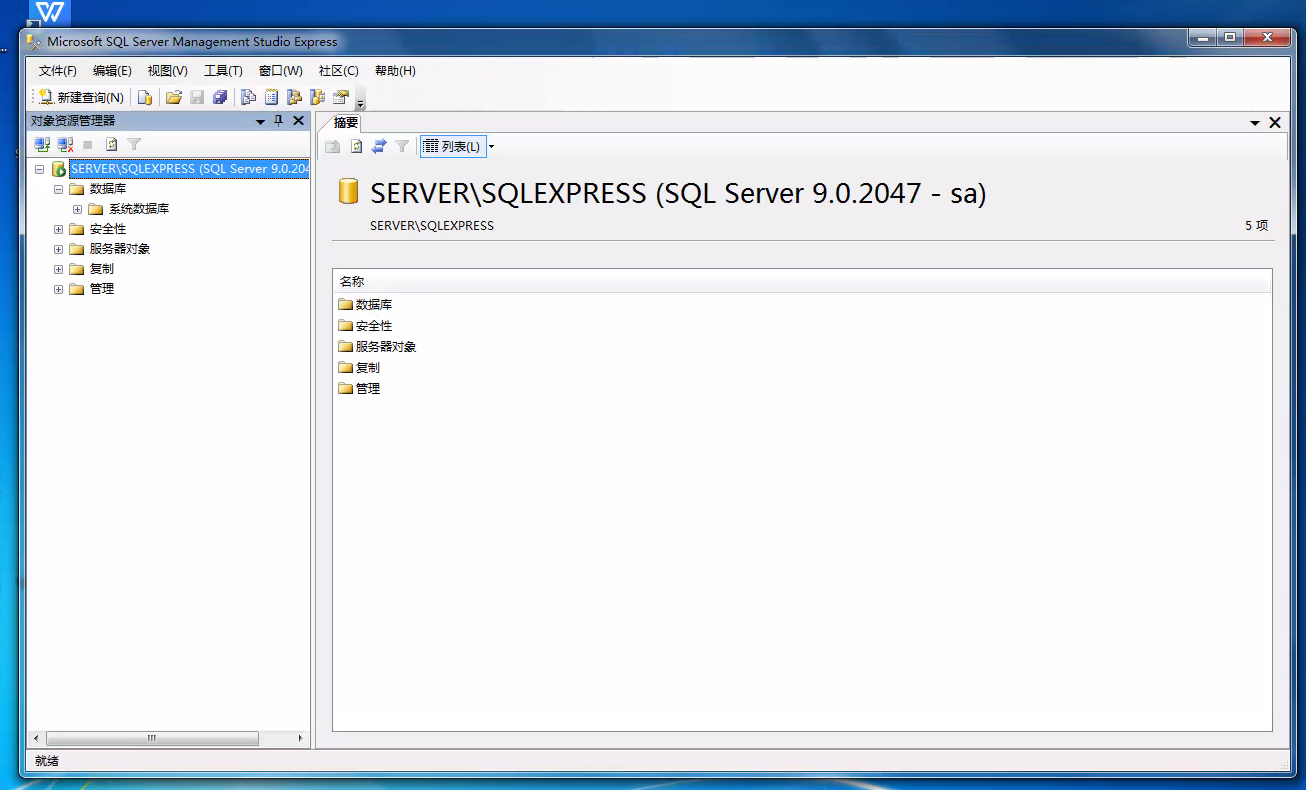Screen dimensions: 1306x790
Task: Close the 摘要 document tab
Action: tap(1275, 122)
